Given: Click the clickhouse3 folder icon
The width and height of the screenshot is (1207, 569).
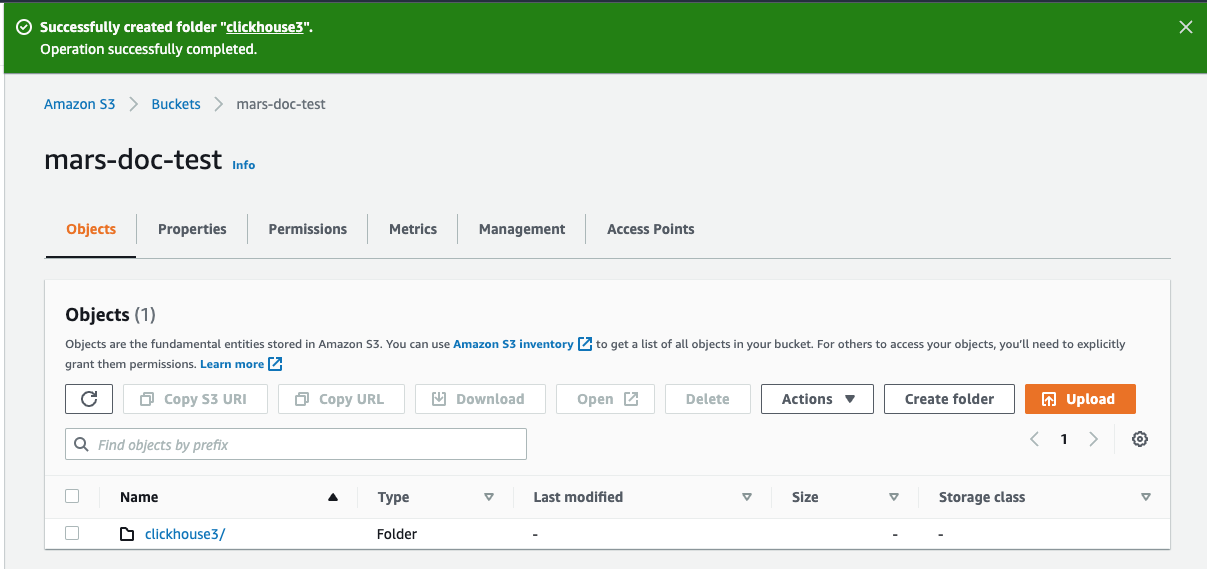Looking at the screenshot, I should tap(127, 534).
